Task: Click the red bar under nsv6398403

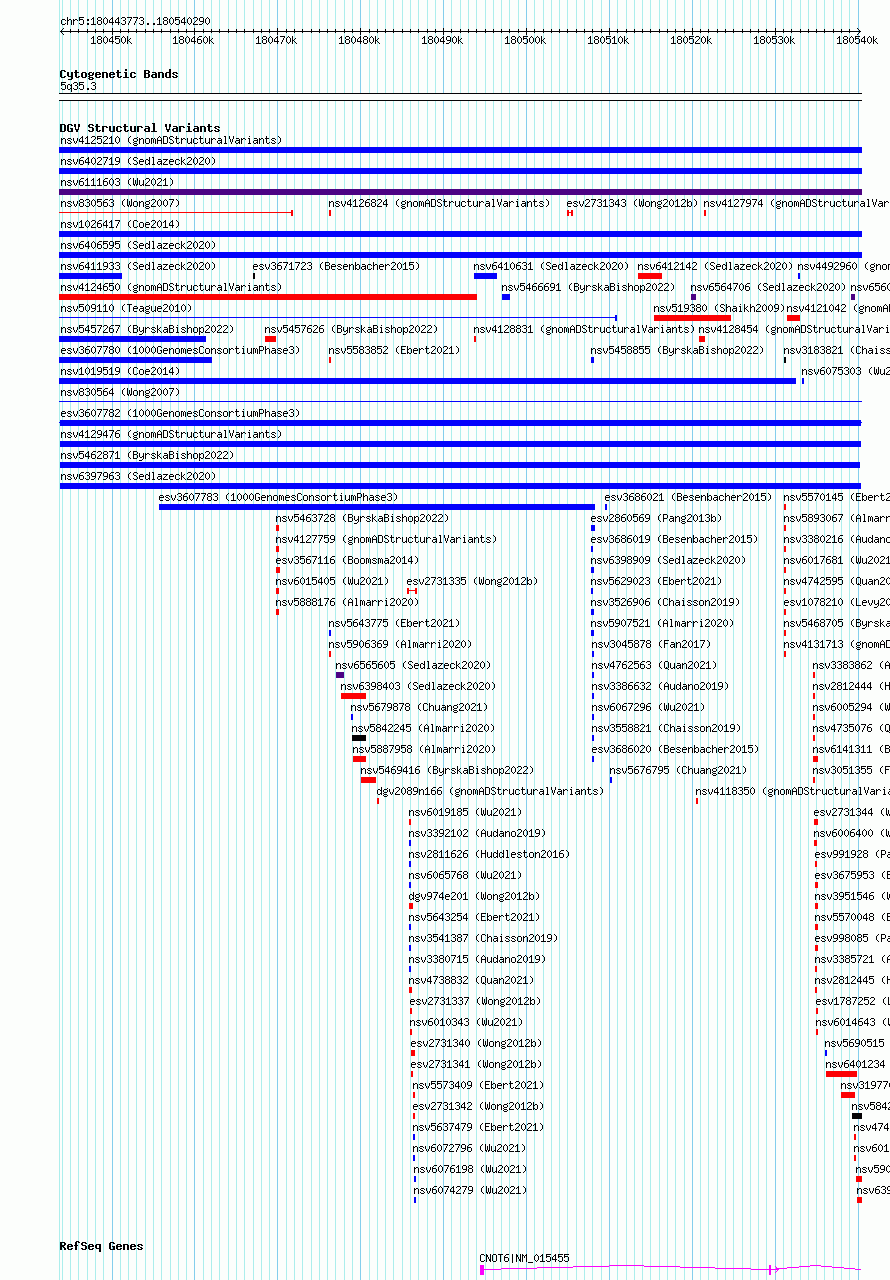Action: 353,696
